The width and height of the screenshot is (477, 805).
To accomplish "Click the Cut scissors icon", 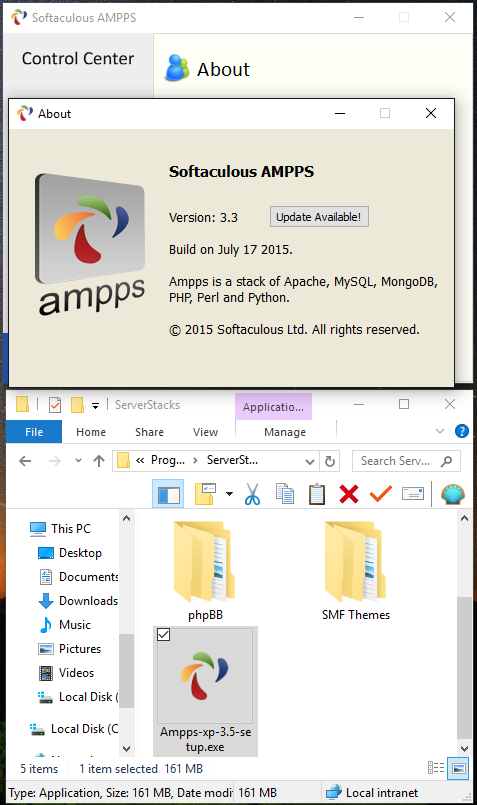I will coord(252,494).
